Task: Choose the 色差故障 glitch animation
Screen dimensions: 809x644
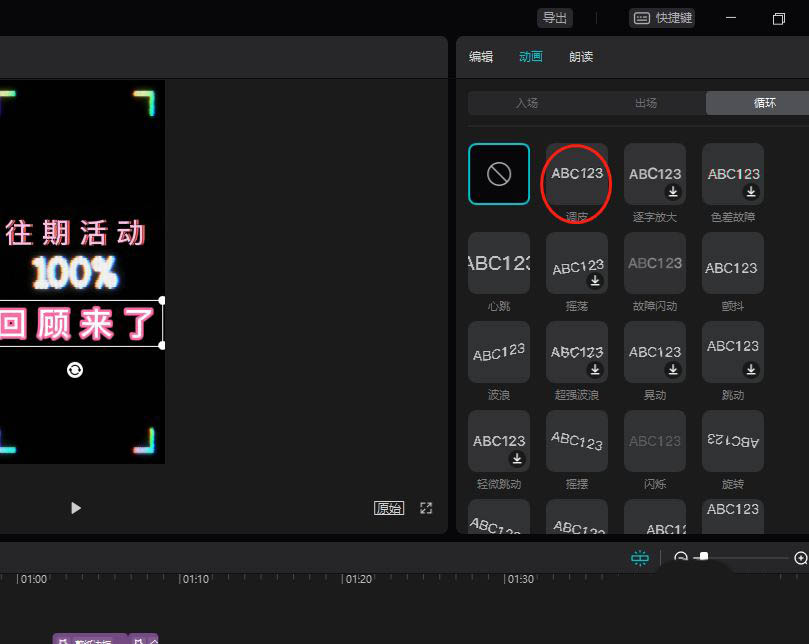Action: tap(732, 173)
